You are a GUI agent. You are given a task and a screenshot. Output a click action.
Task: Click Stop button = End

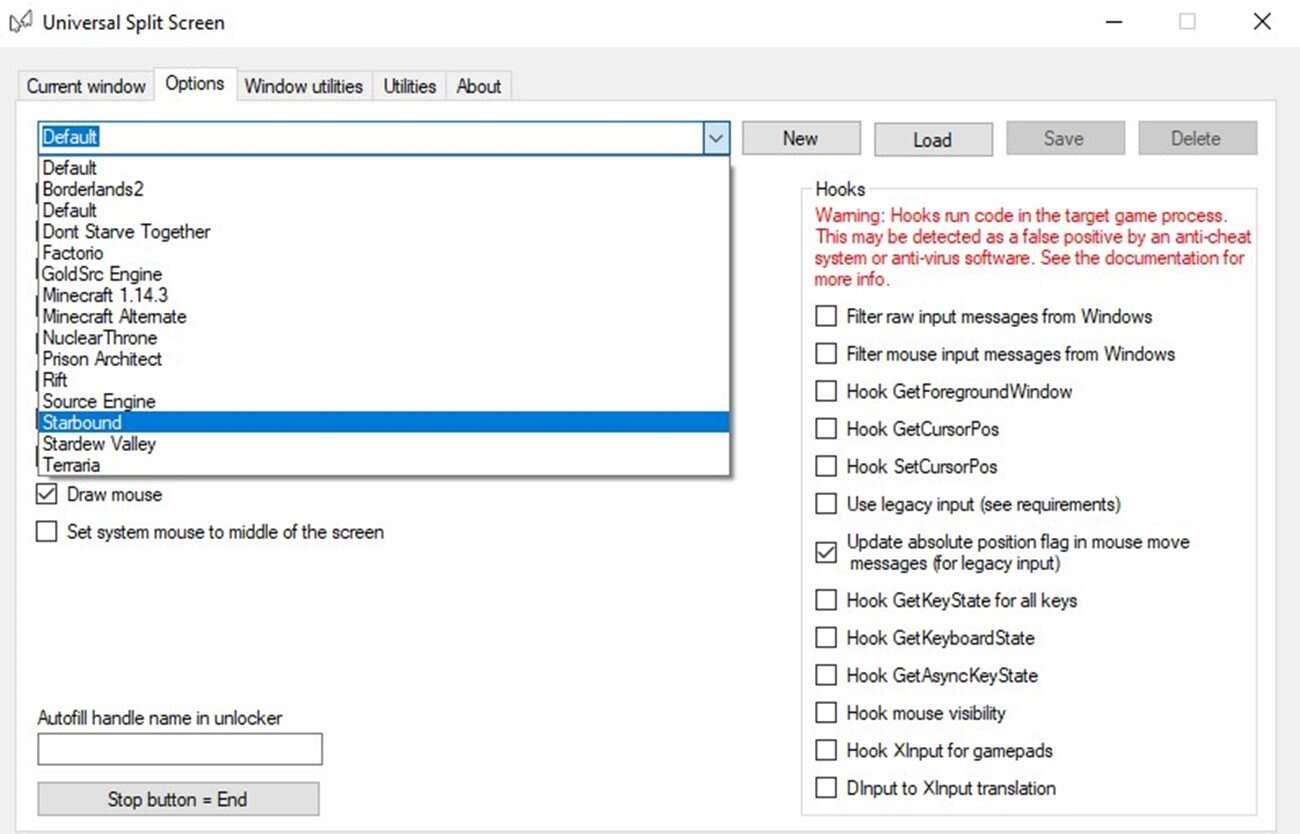[x=178, y=799]
